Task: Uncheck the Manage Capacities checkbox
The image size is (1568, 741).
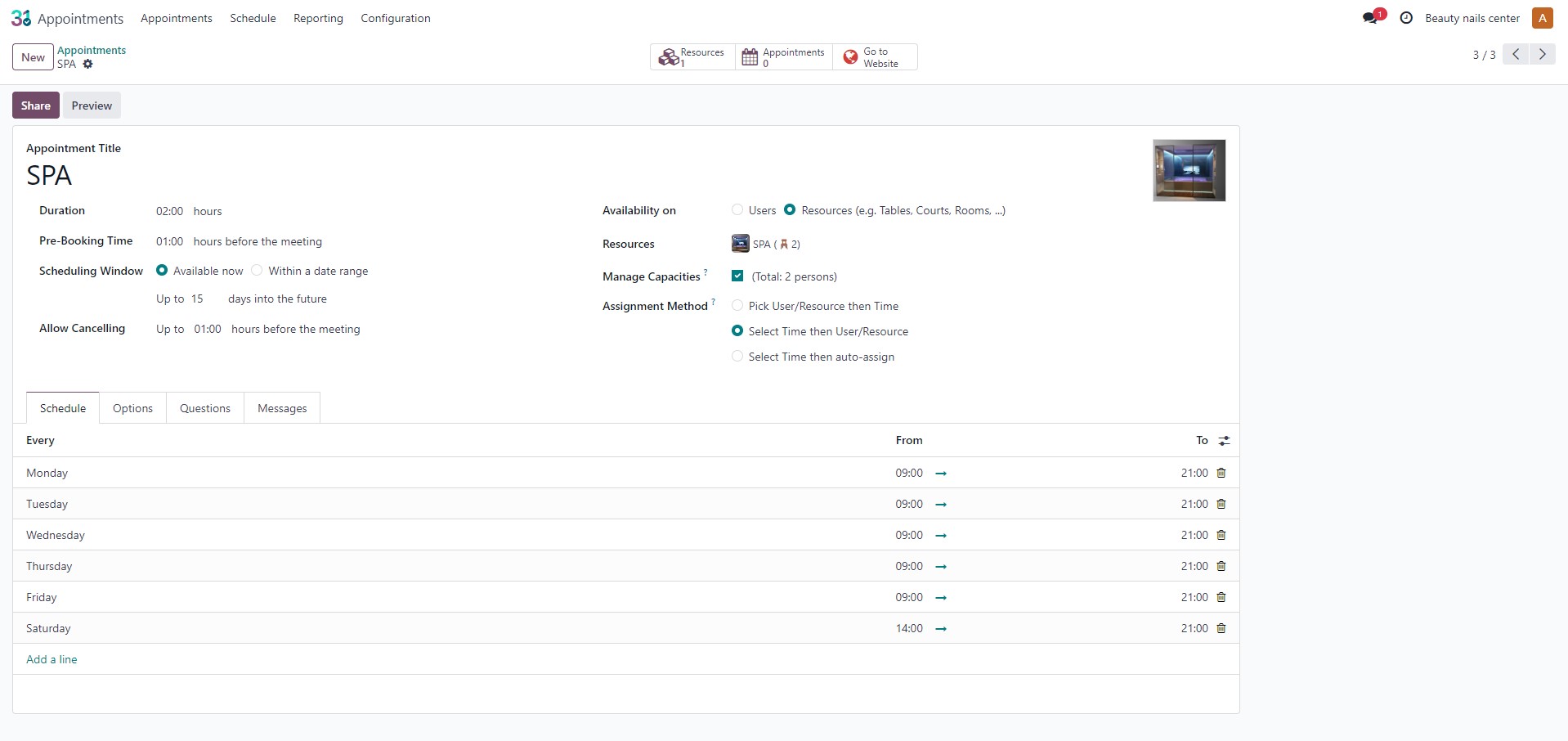Action: (737, 276)
